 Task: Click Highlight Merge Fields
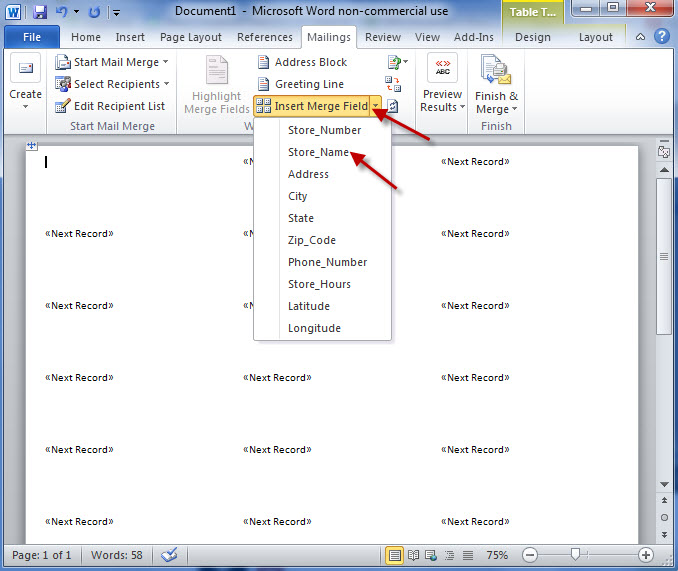tap(217, 86)
